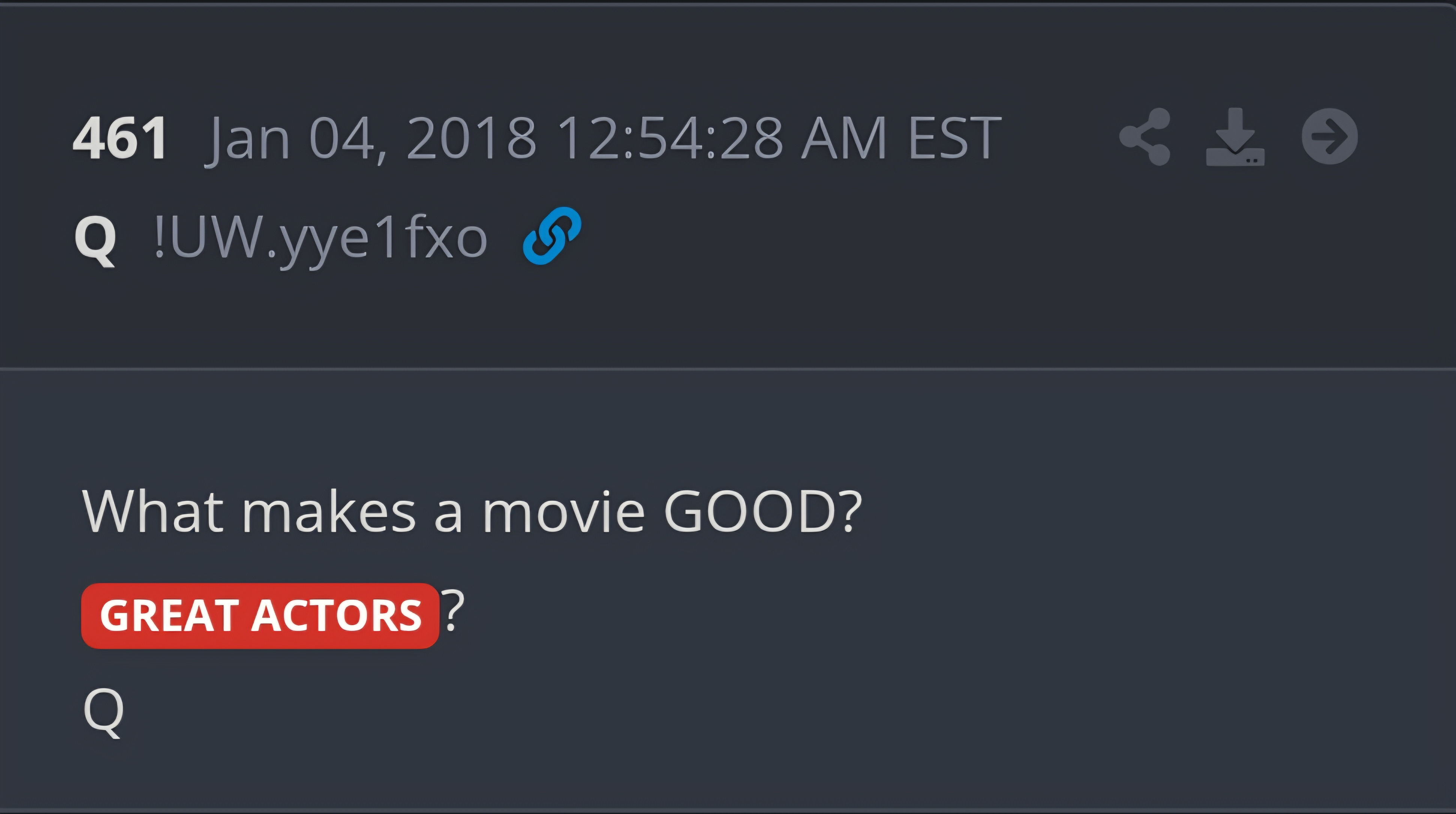
Task: Click the Q signature below the message
Action: point(103,712)
